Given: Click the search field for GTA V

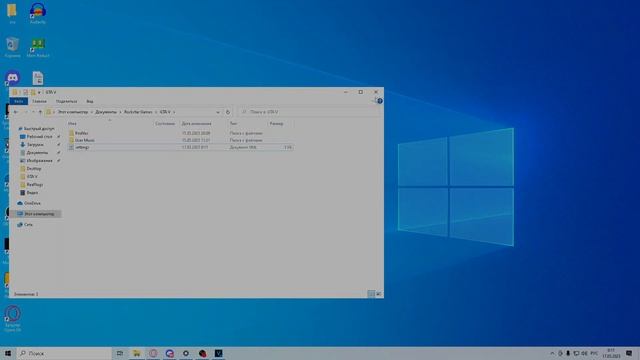Looking at the screenshot, I should click(309, 112).
